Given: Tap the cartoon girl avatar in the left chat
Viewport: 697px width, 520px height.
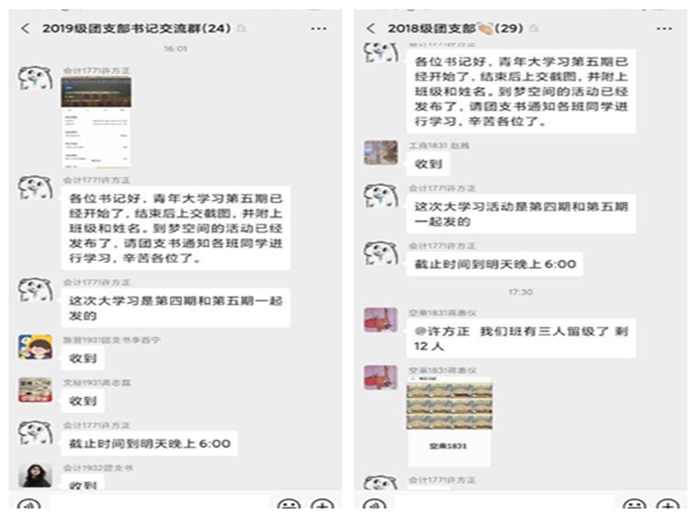Looking at the screenshot, I should coord(35,347).
